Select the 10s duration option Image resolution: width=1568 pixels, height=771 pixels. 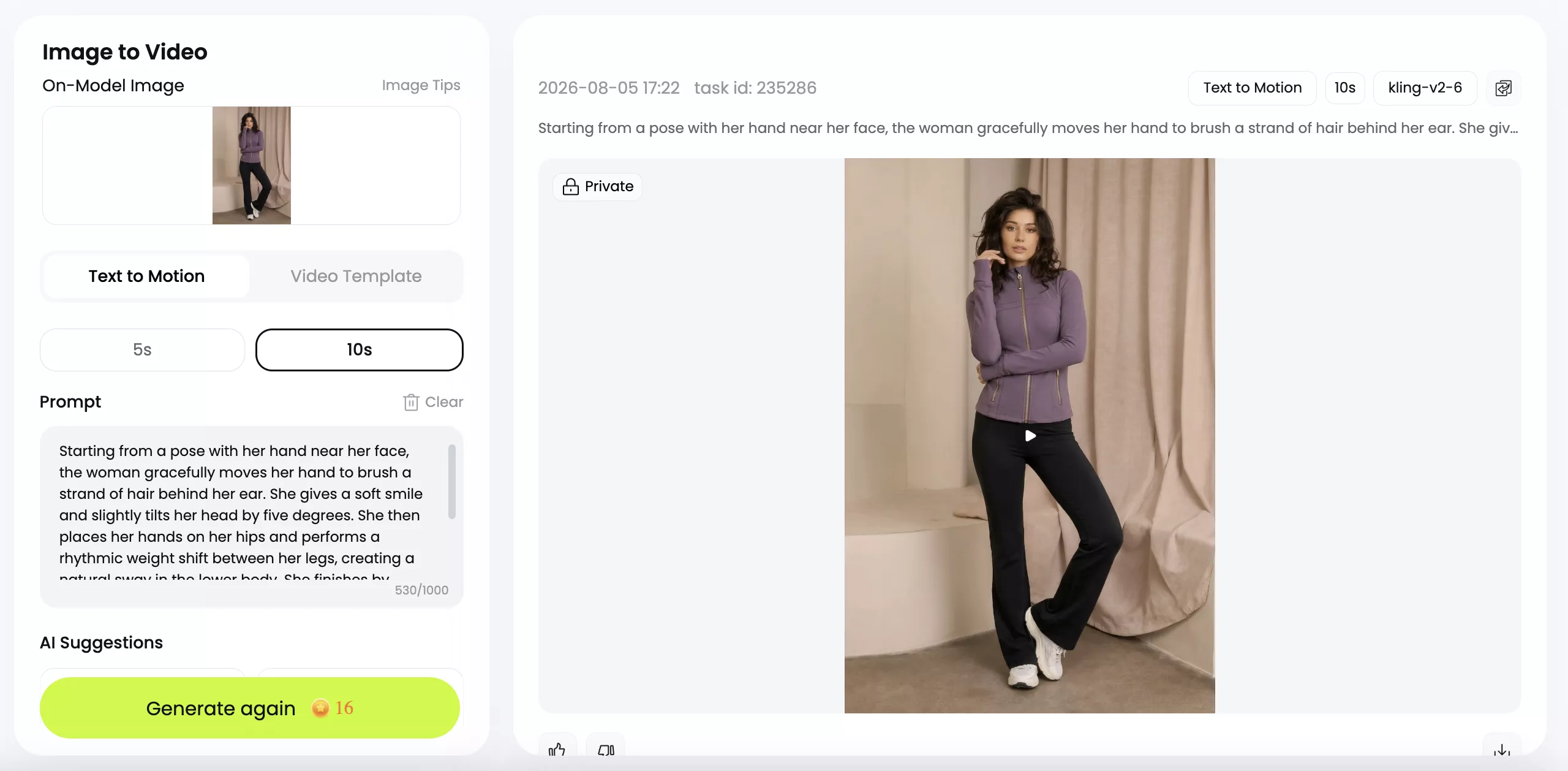point(359,350)
